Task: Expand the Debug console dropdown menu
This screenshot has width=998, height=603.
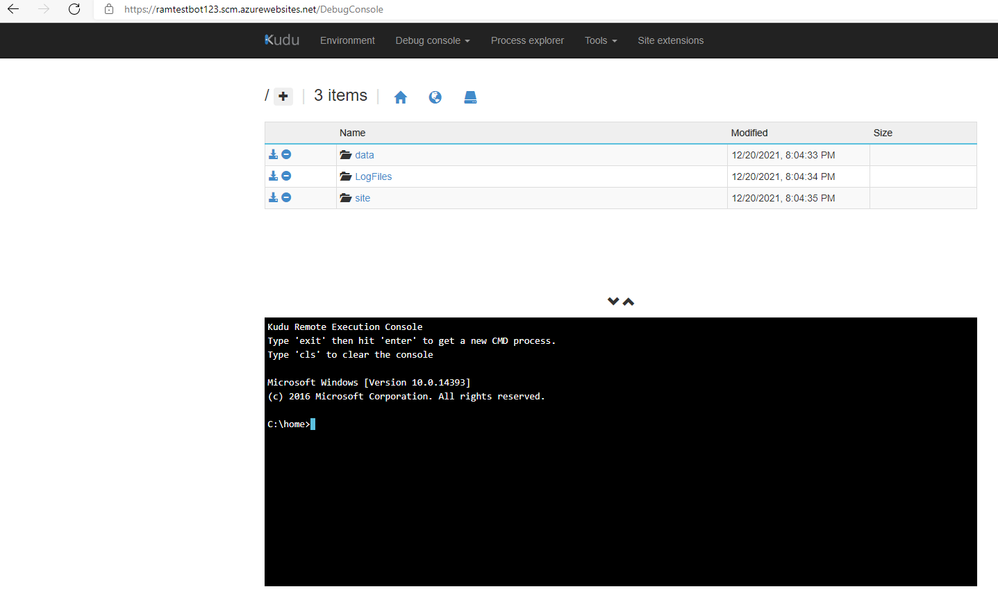Action: point(432,41)
